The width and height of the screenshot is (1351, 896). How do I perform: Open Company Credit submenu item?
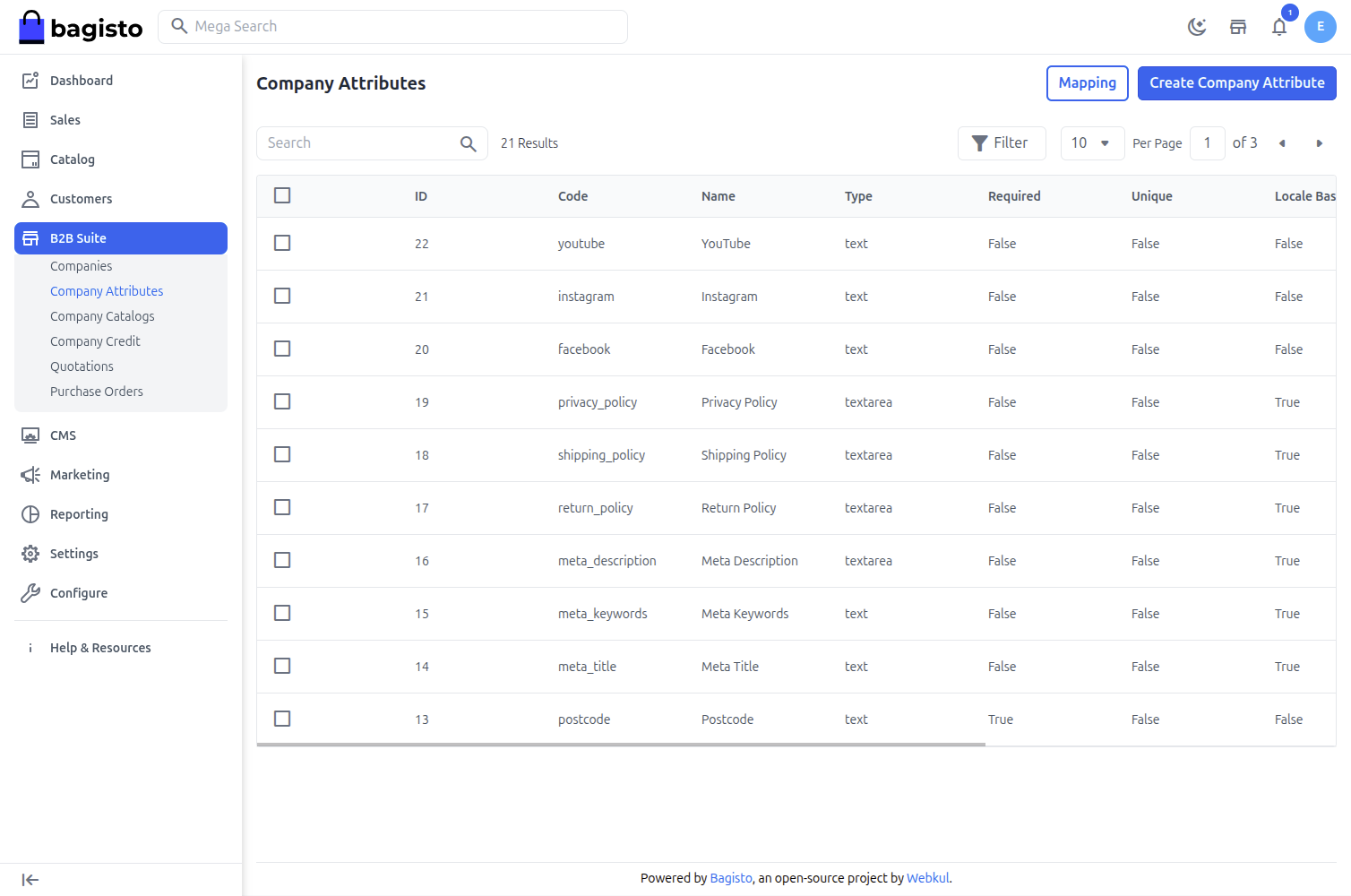pos(95,341)
